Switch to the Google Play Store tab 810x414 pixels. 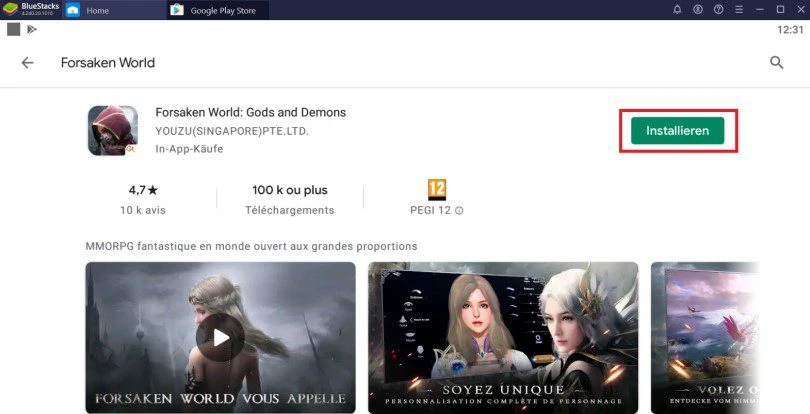pos(218,10)
